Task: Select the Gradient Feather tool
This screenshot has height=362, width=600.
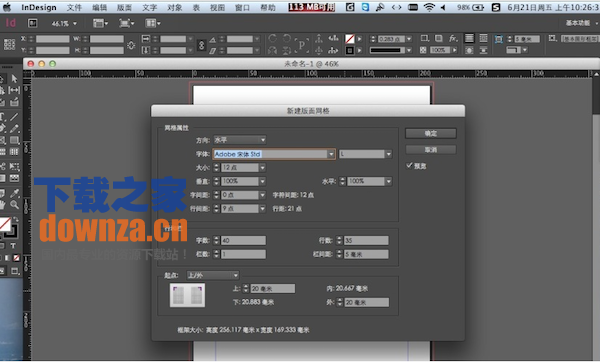Action: pos(15,178)
